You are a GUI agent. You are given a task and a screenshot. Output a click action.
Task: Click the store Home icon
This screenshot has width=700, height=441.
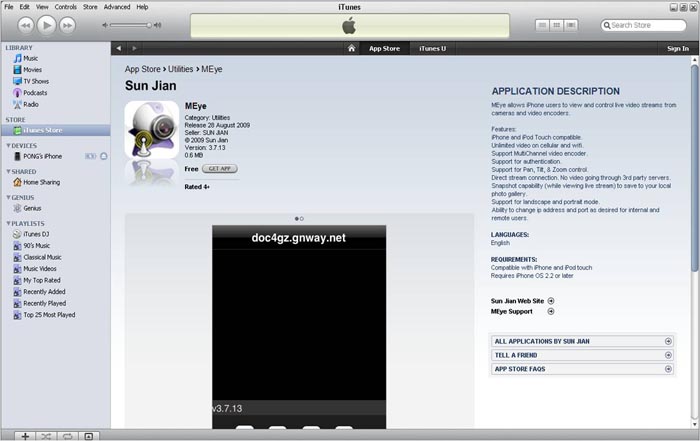[x=351, y=48]
